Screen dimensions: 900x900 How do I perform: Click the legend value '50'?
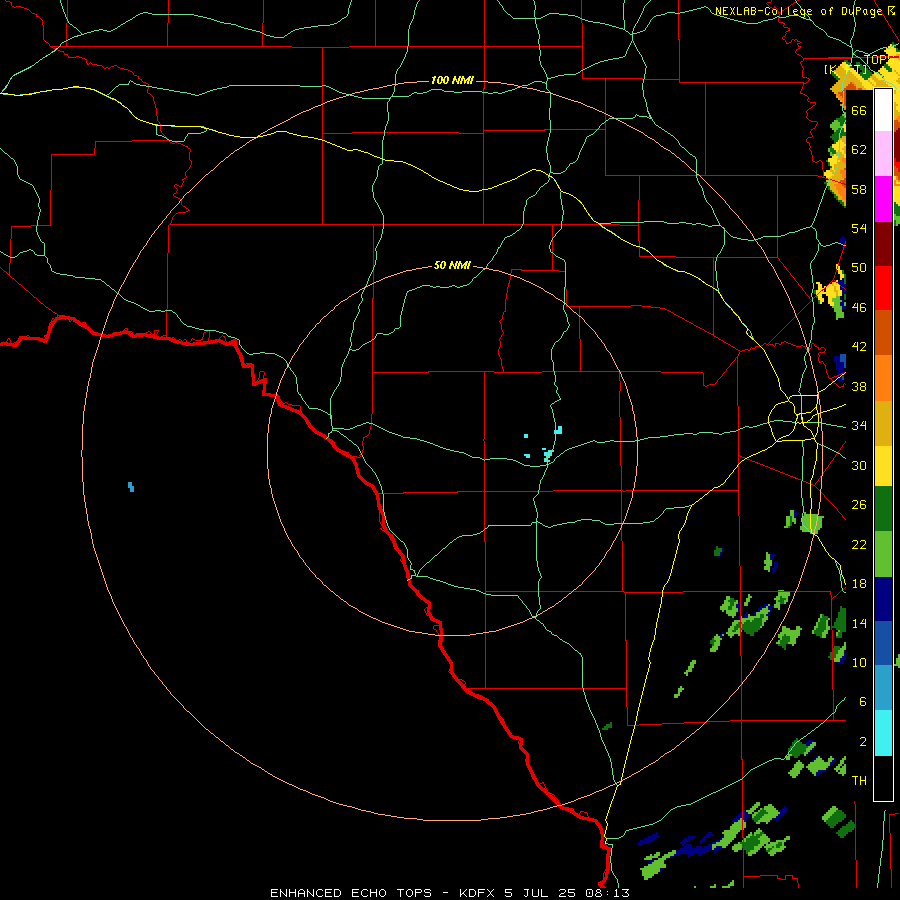tap(859, 268)
